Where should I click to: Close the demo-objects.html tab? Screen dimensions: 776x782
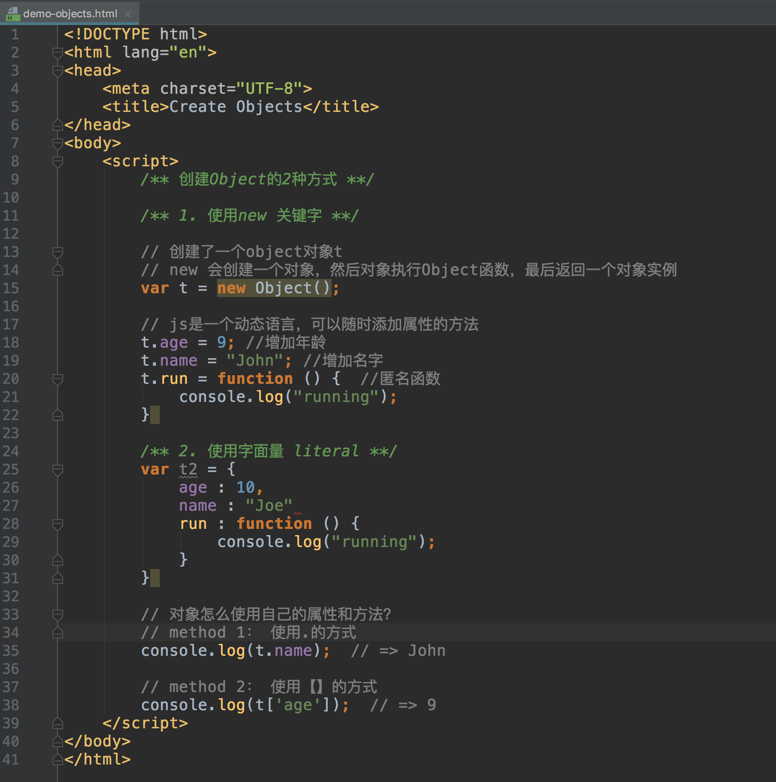128,14
